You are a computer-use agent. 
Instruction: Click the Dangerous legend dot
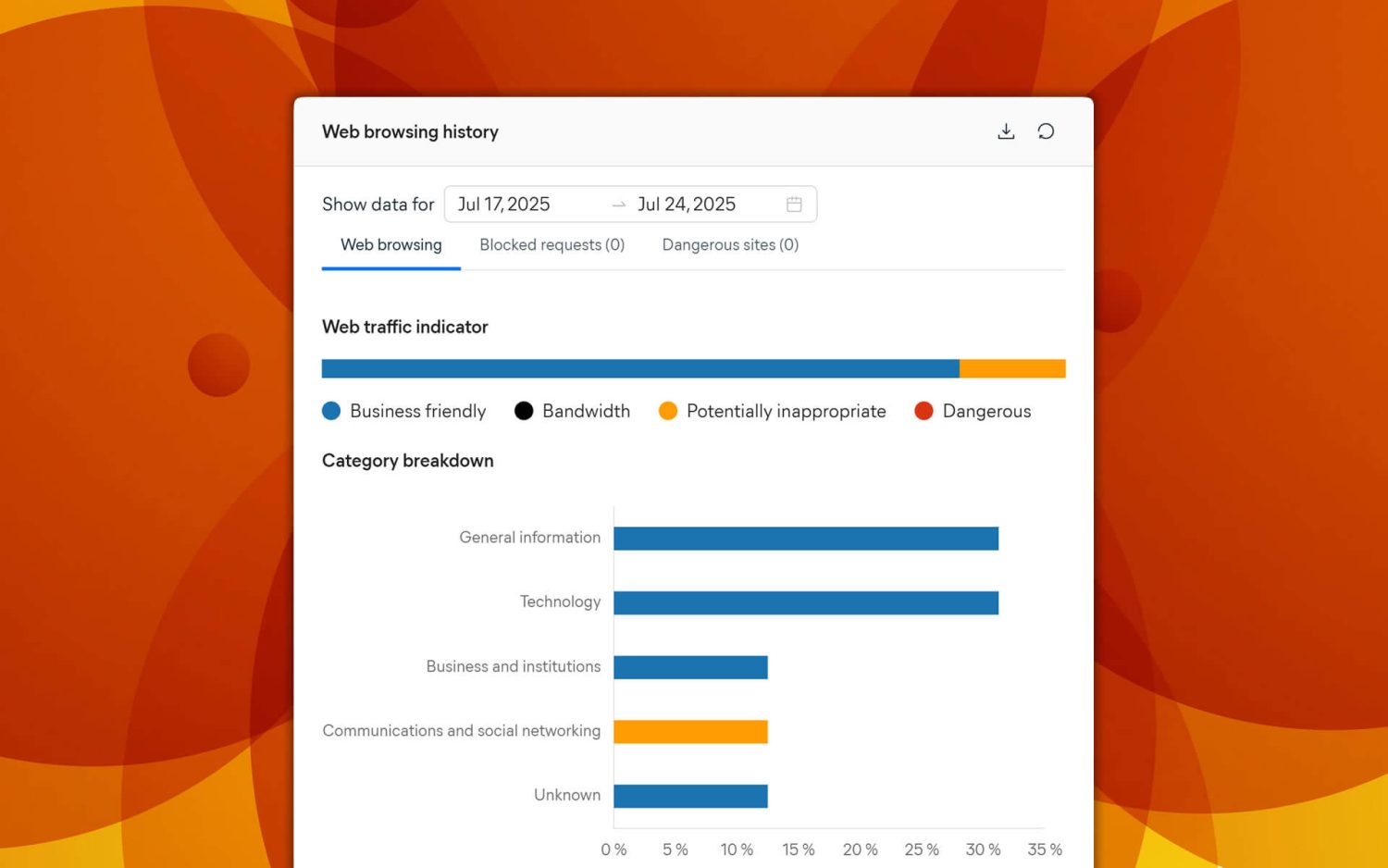point(923,410)
